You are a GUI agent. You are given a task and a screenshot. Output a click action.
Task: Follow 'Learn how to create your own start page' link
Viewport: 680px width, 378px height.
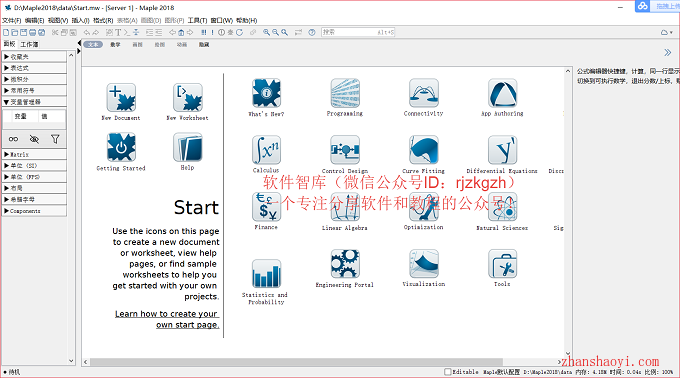[x=167, y=319]
